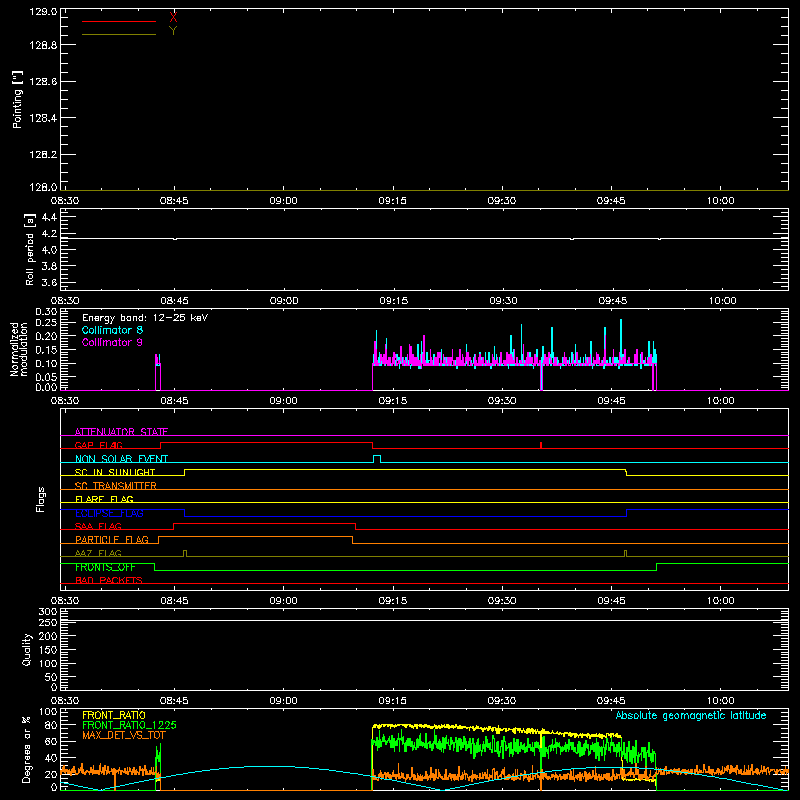Select the 'Y' legend label in Pointing panel

pos(173,31)
